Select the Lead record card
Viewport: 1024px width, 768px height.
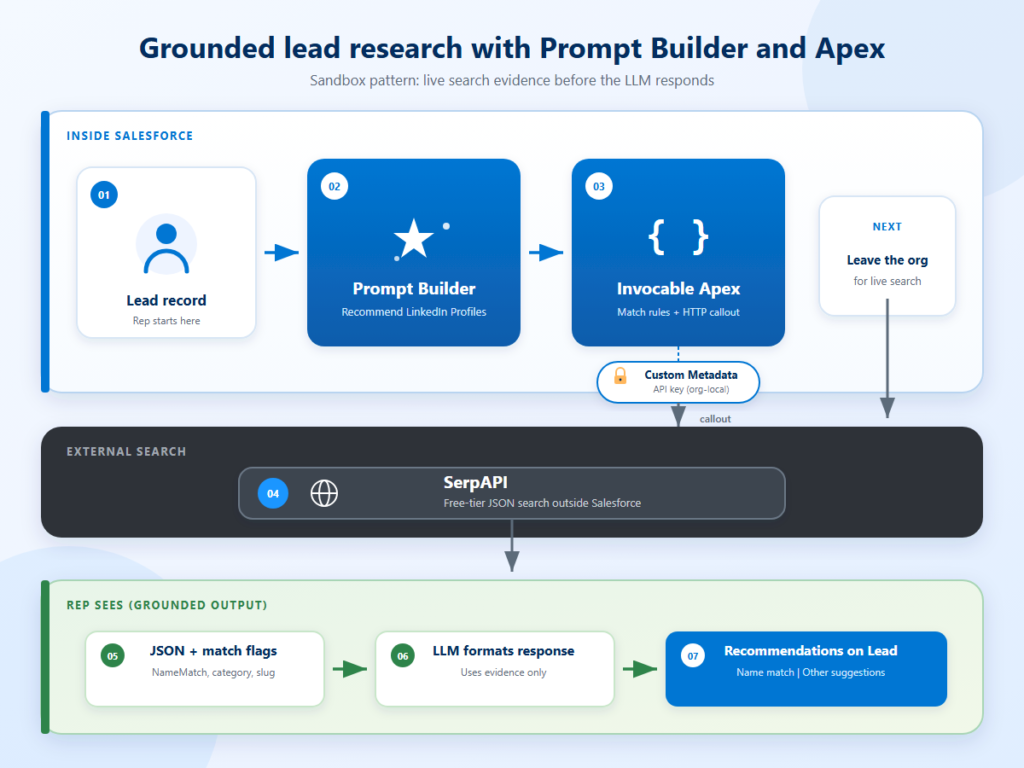click(x=167, y=252)
